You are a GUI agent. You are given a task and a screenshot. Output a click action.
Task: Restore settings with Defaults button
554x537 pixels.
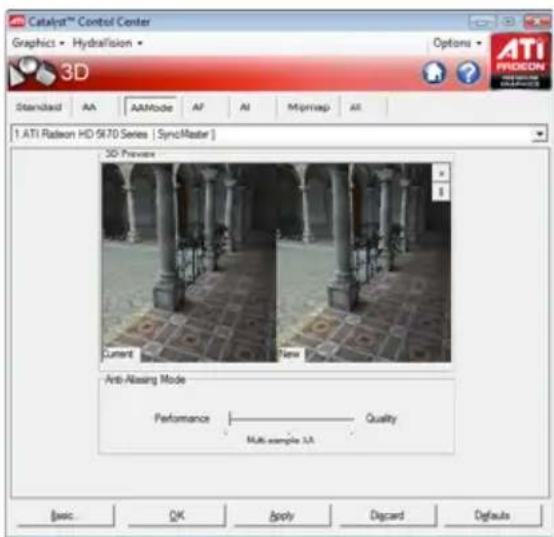492,516
